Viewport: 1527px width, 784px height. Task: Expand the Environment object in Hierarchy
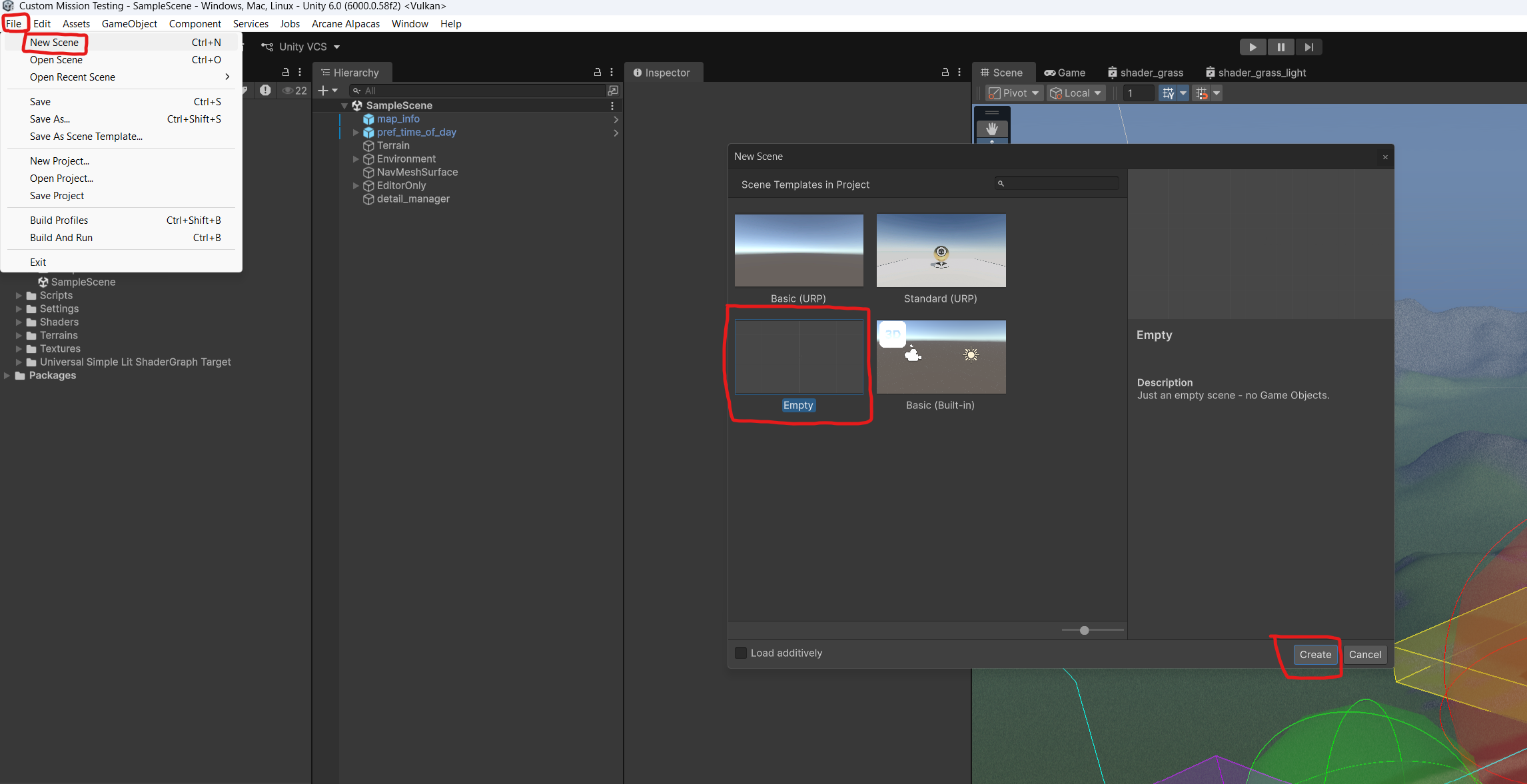(356, 159)
